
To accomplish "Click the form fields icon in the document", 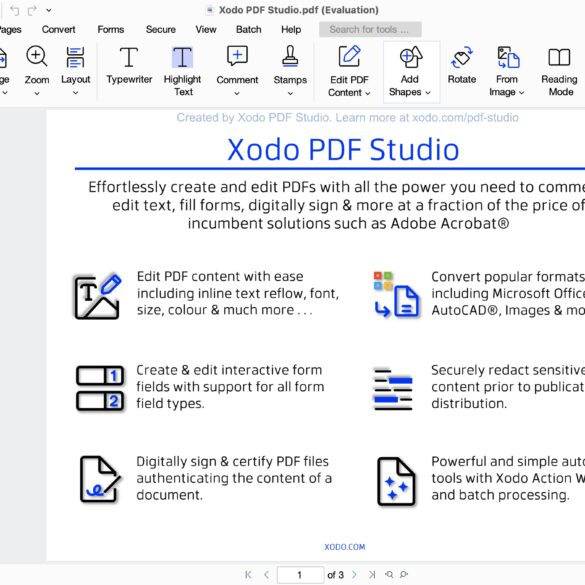I will coord(100,388).
